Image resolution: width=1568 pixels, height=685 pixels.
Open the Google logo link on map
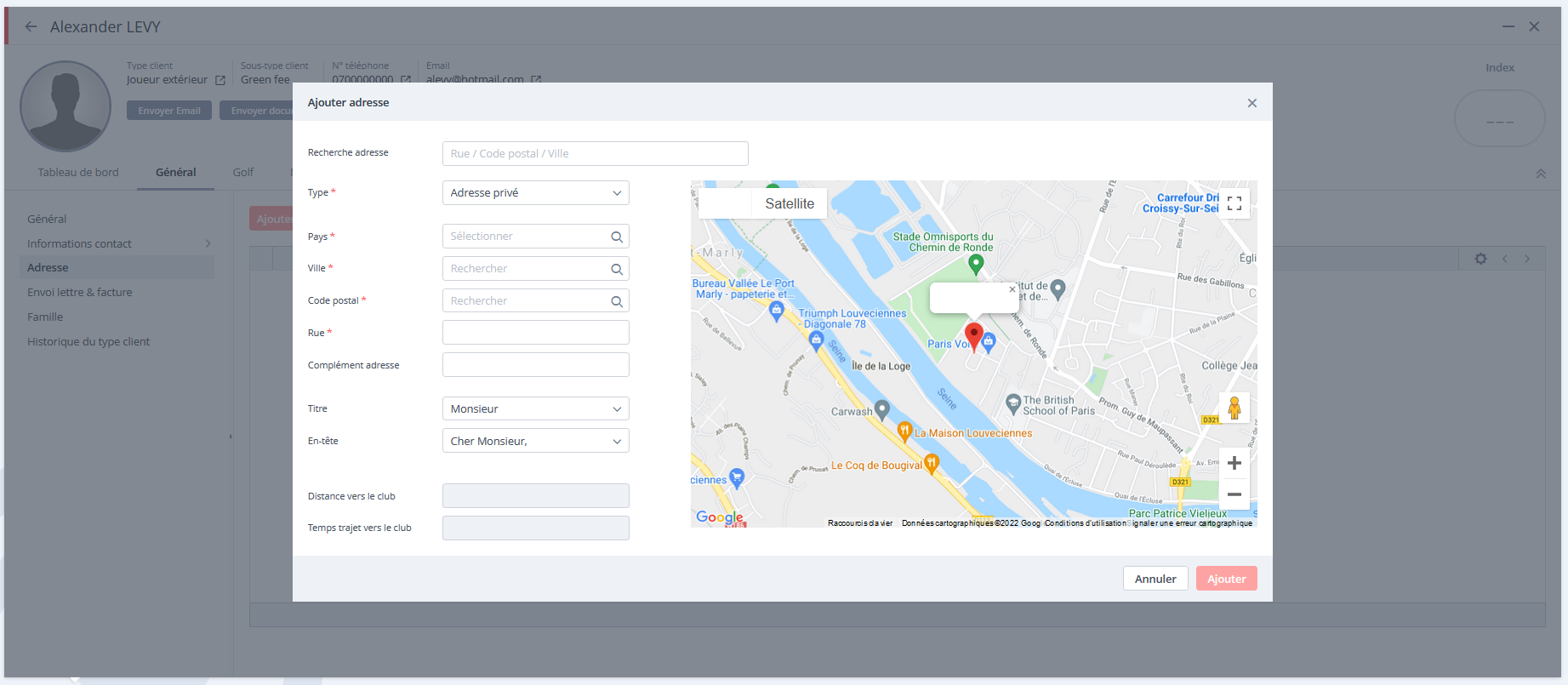720,517
